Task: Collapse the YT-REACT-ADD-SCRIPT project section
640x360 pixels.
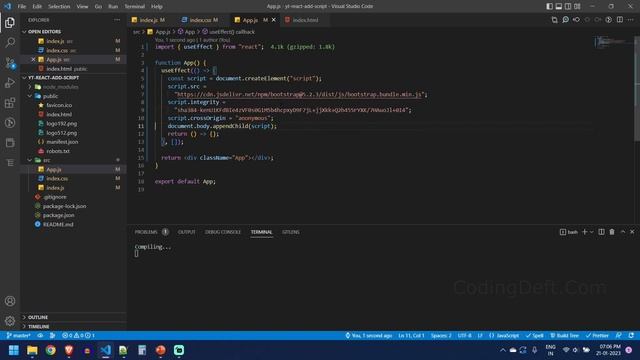Action: pos(53,78)
